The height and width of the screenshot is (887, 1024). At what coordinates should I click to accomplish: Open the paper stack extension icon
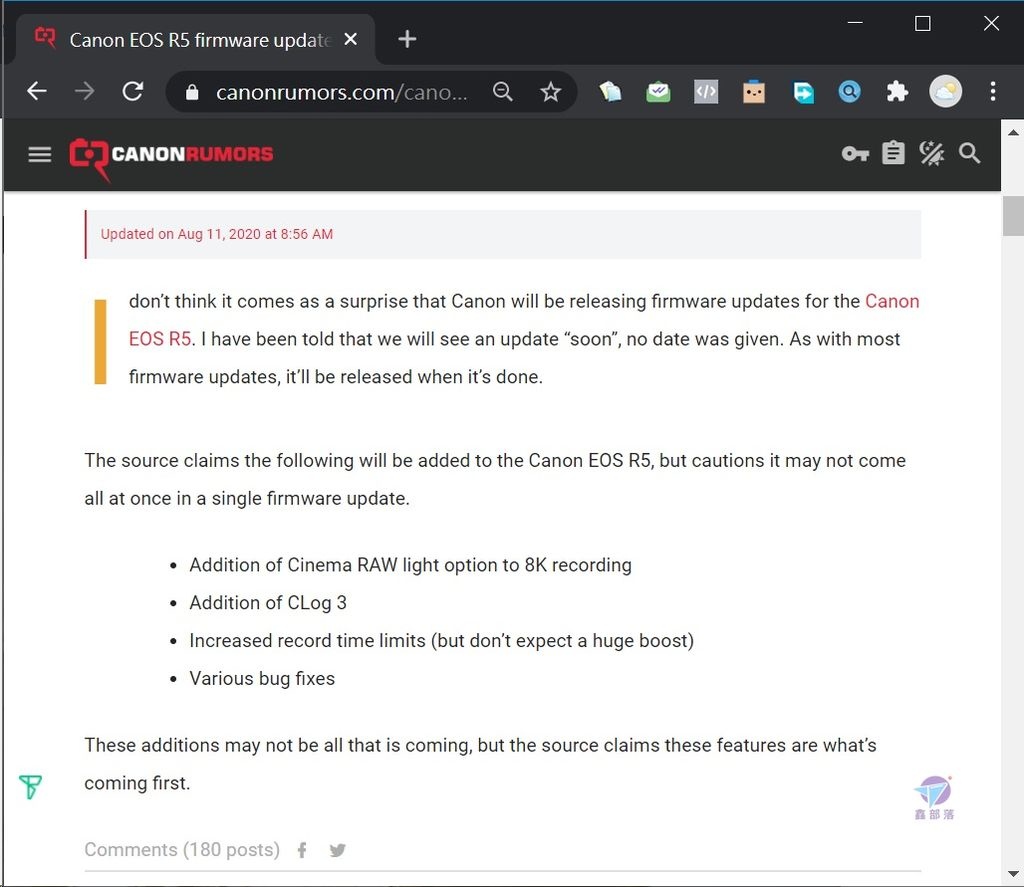610,91
